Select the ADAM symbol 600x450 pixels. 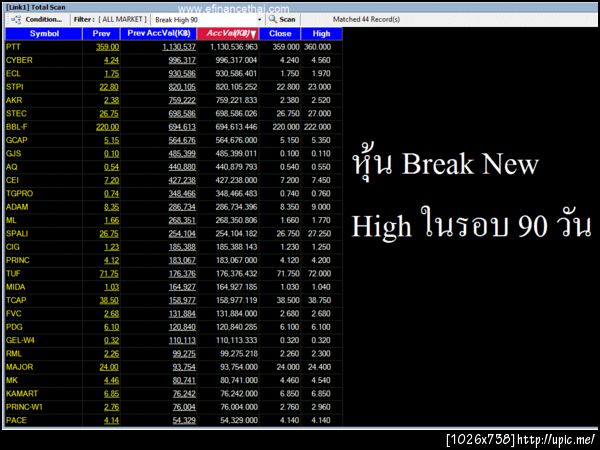click(x=17, y=207)
